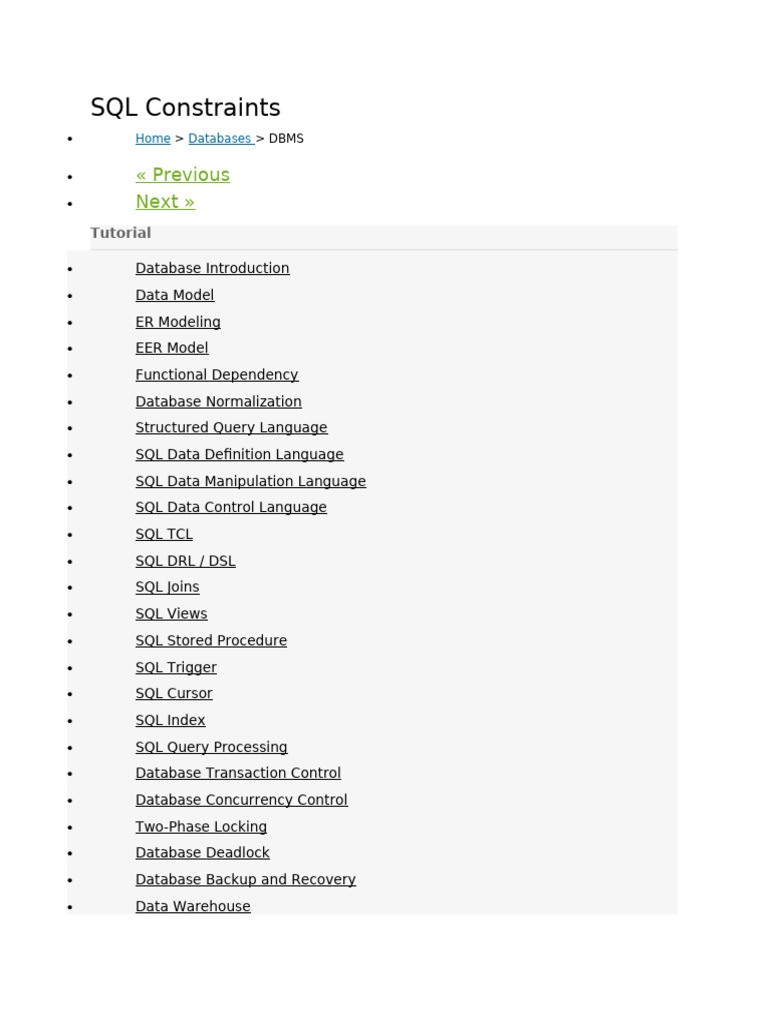Open the Functional Dependency page

coord(217,375)
